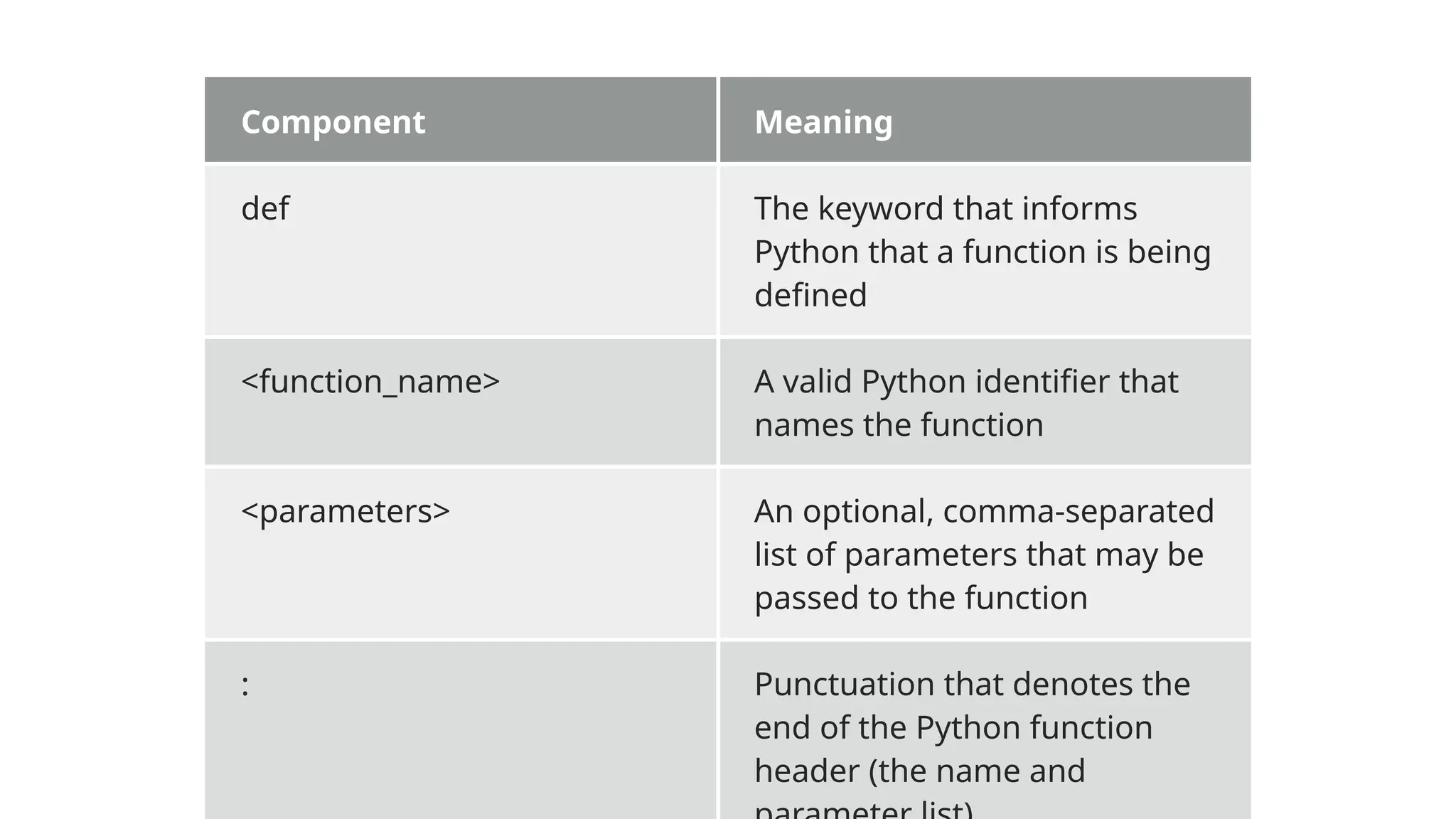
Task: Click the "names the function" text line
Action: point(899,425)
